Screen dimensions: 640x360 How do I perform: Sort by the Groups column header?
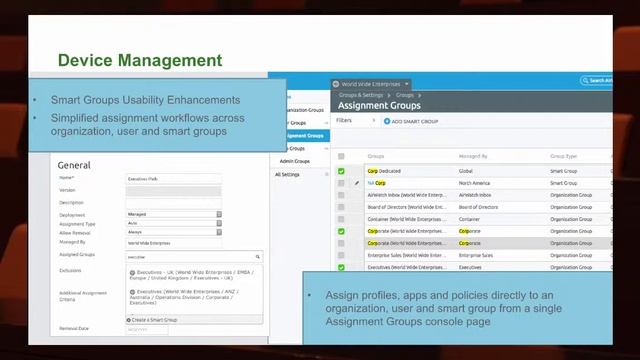click(x=376, y=156)
